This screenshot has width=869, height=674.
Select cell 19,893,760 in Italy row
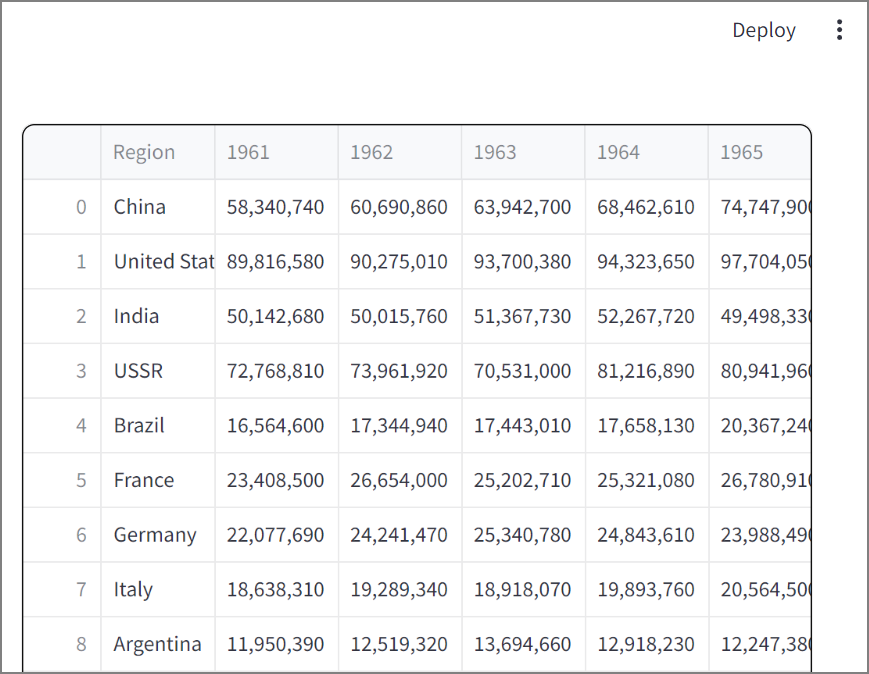(647, 589)
